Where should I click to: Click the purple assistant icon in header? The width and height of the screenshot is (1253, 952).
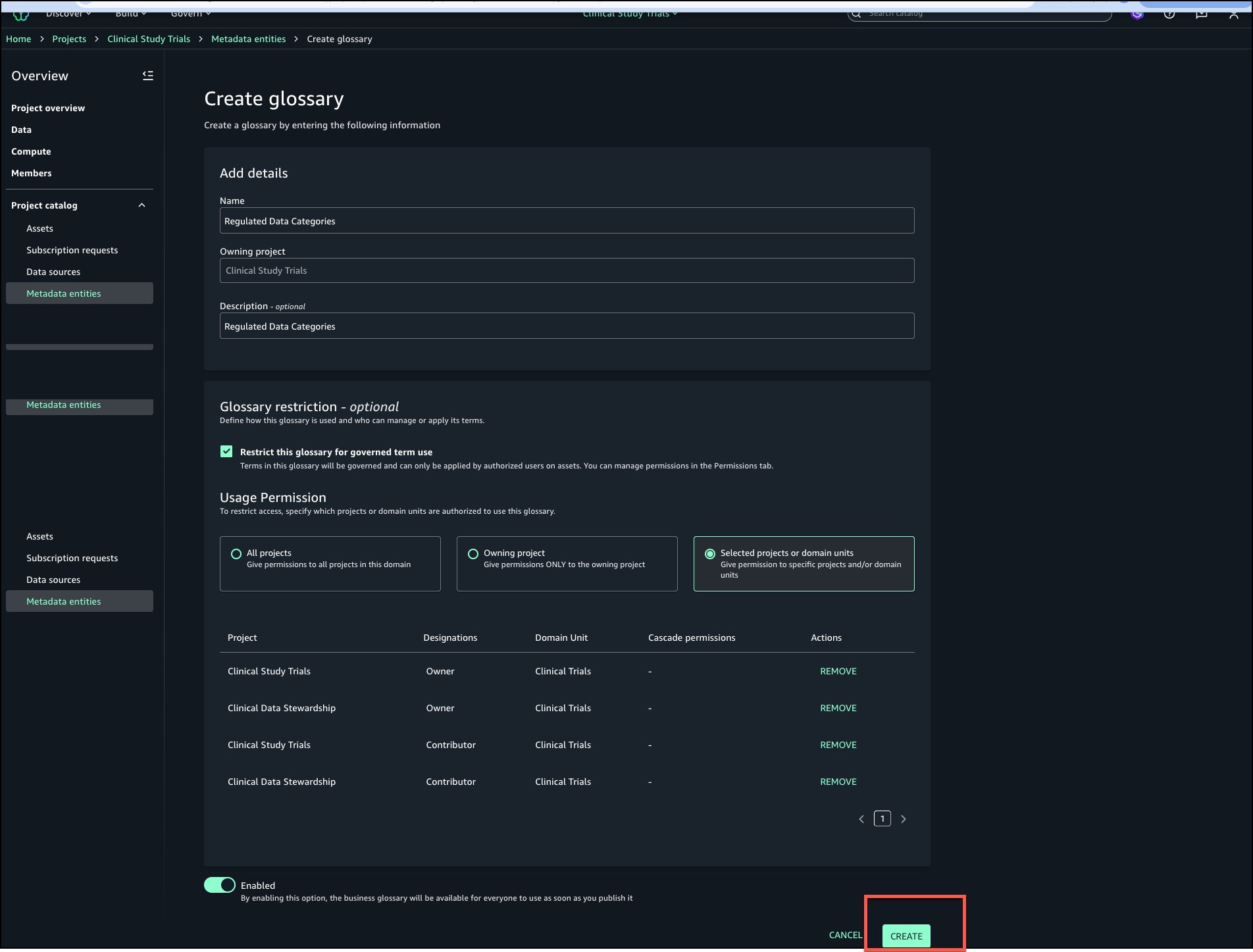(1137, 14)
